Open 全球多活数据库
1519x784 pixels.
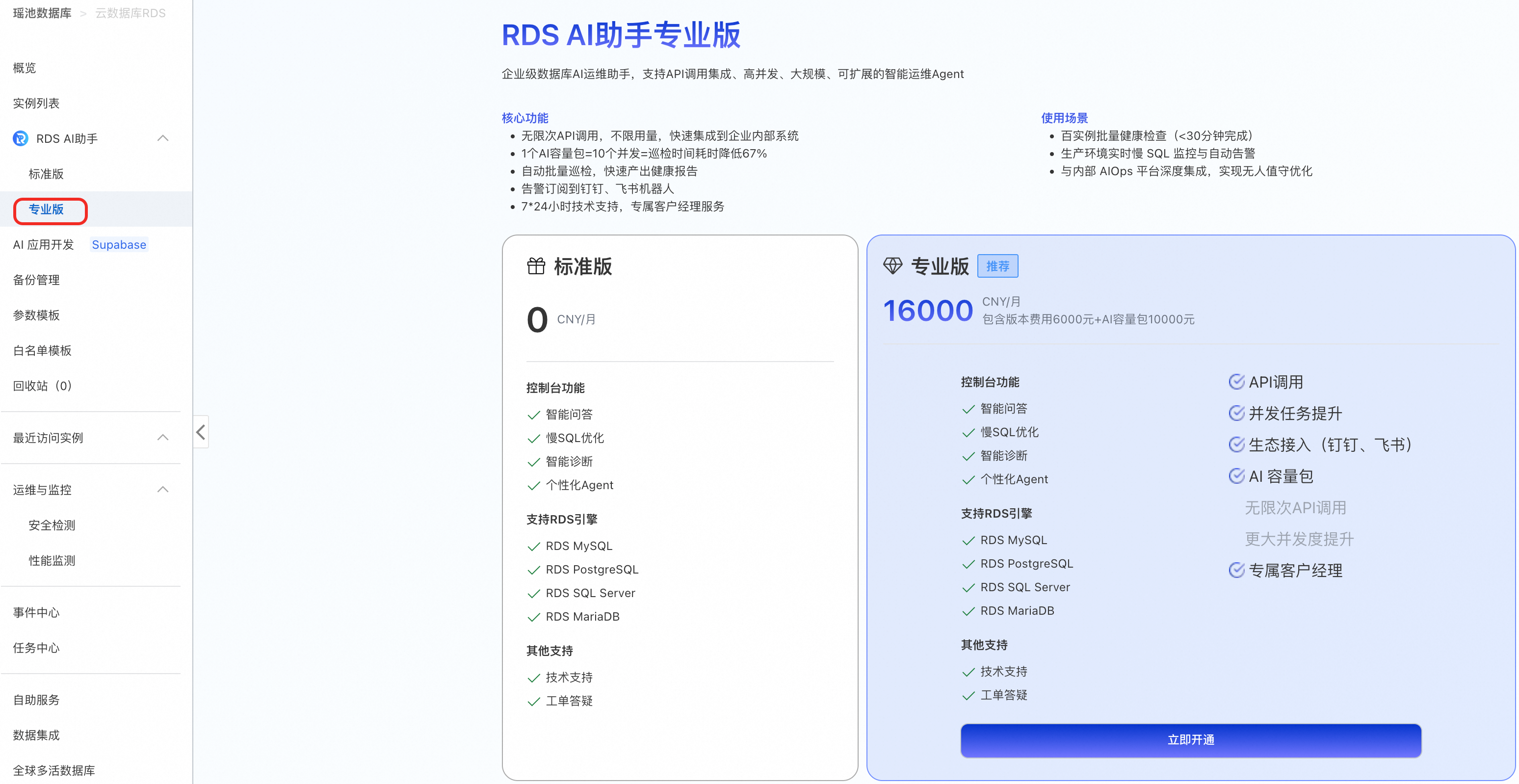[x=54, y=770]
